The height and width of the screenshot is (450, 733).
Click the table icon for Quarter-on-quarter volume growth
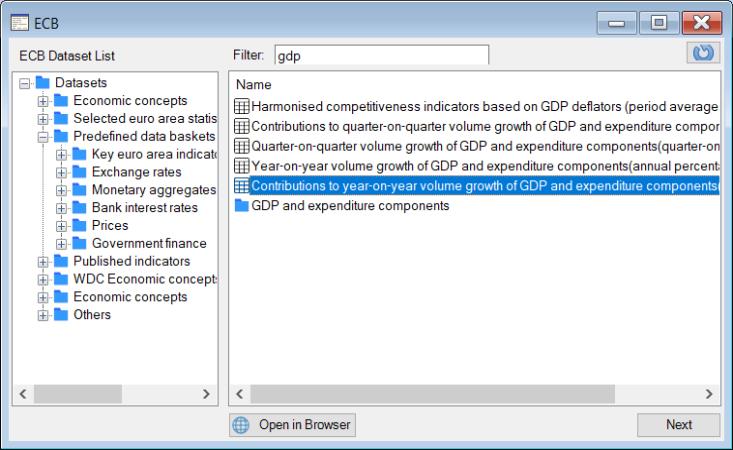[x=241, y=146]
